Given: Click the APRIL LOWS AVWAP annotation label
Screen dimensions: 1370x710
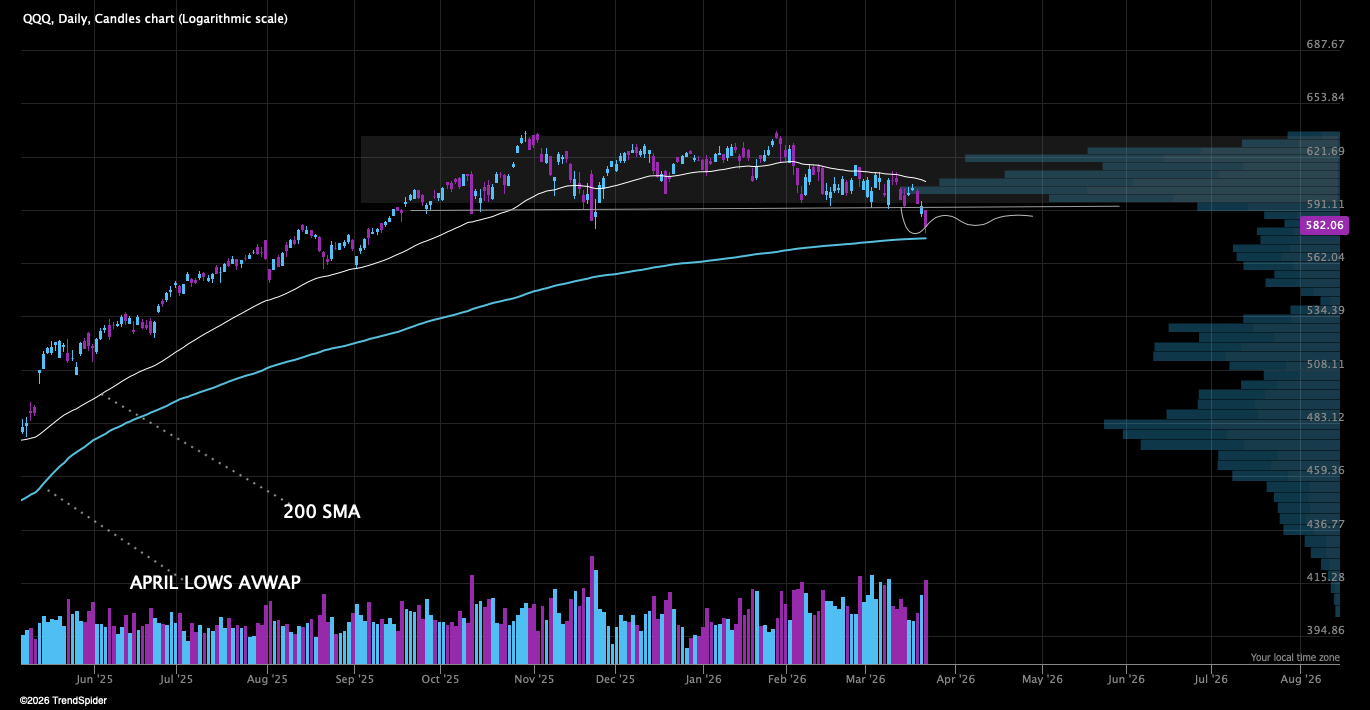Looking at the screenshot, I should [x=215, y=582].
